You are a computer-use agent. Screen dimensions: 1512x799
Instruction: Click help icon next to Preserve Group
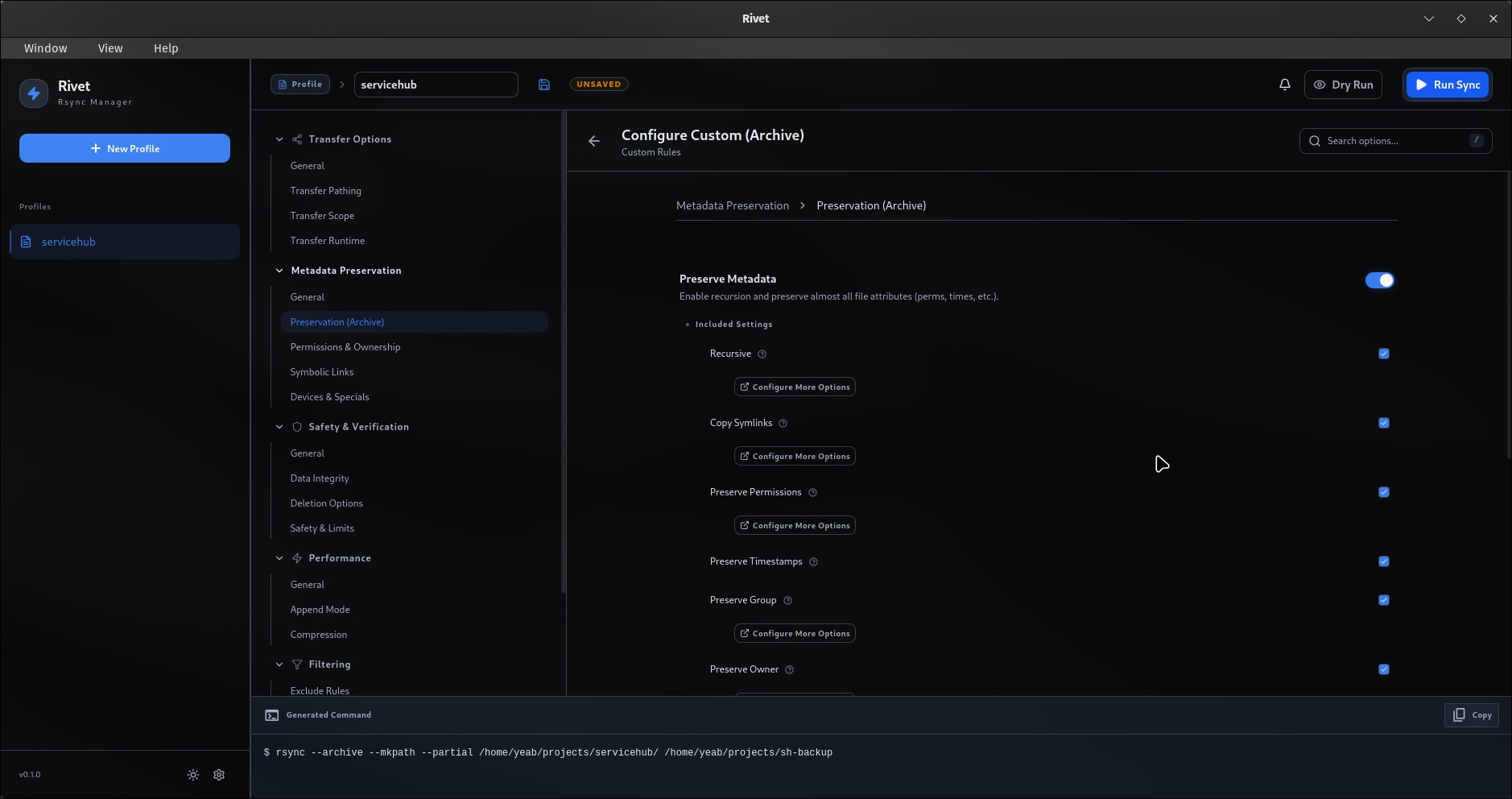click(x=788, y=601)
